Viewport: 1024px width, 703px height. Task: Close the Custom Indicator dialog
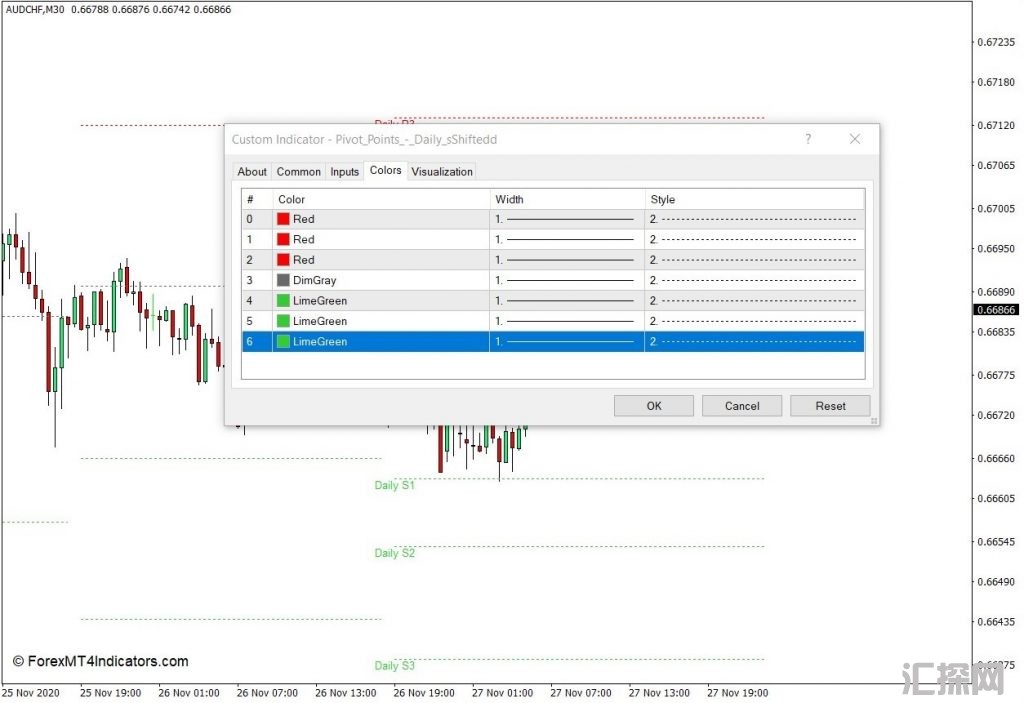tap(854, 139)
